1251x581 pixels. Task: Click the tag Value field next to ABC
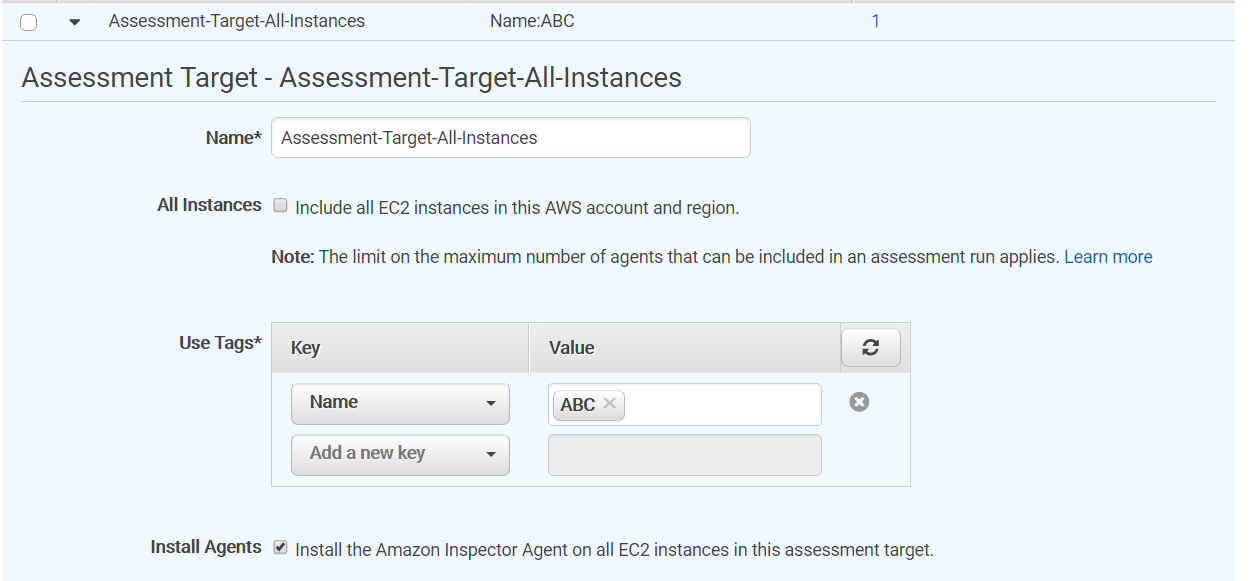tap(720, 404)
